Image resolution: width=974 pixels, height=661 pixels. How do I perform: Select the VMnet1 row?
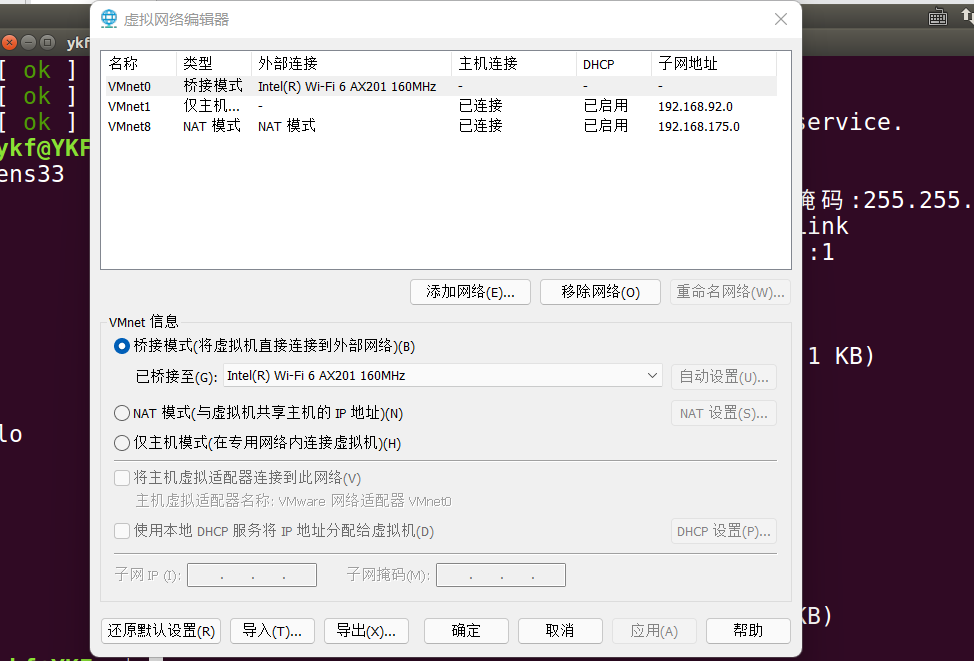click(441, 106)
